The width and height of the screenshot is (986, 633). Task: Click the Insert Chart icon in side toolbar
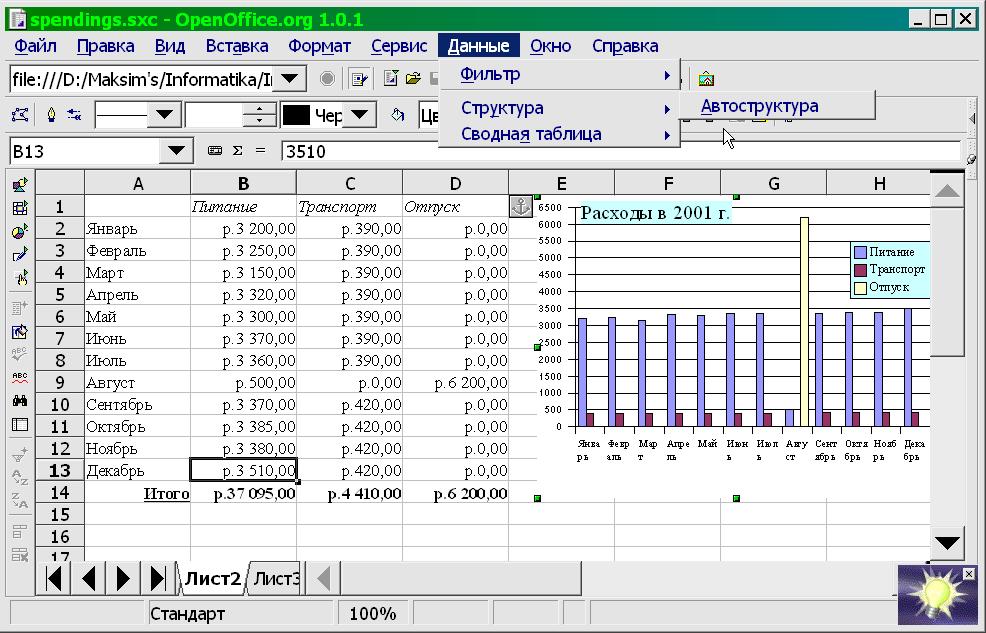(20, 231)
